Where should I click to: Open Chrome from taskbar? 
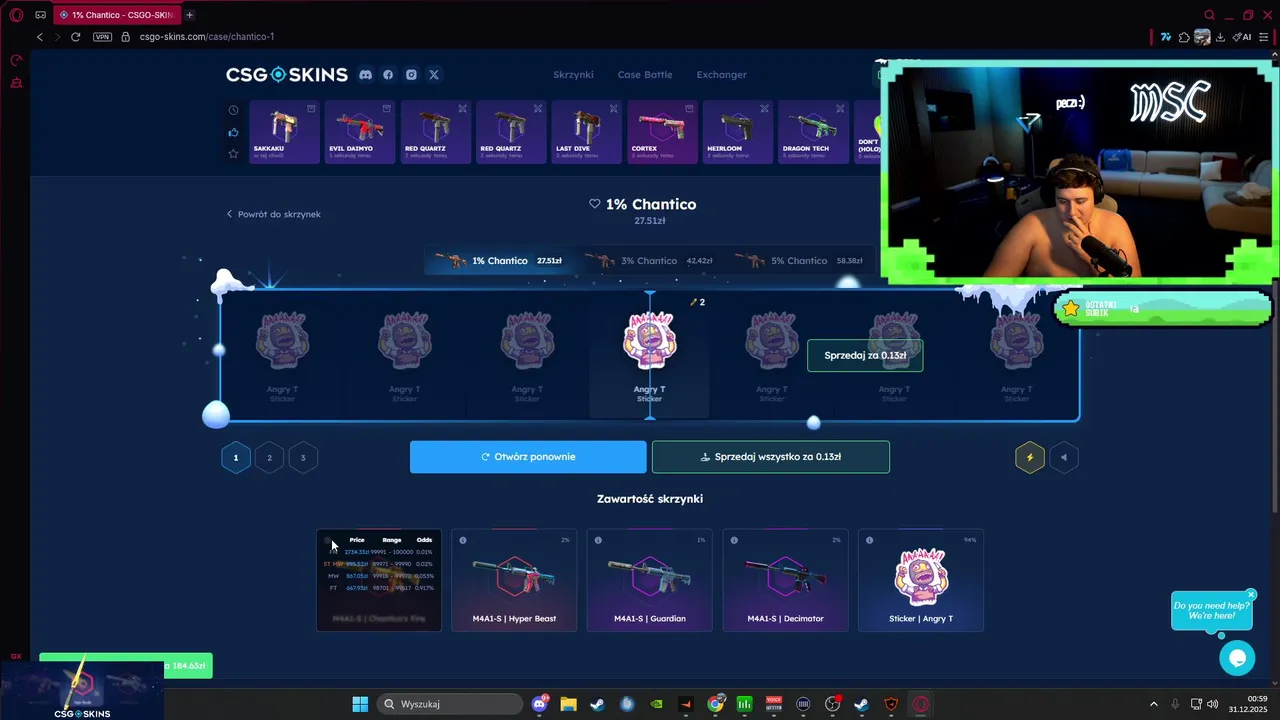point(715,704)
